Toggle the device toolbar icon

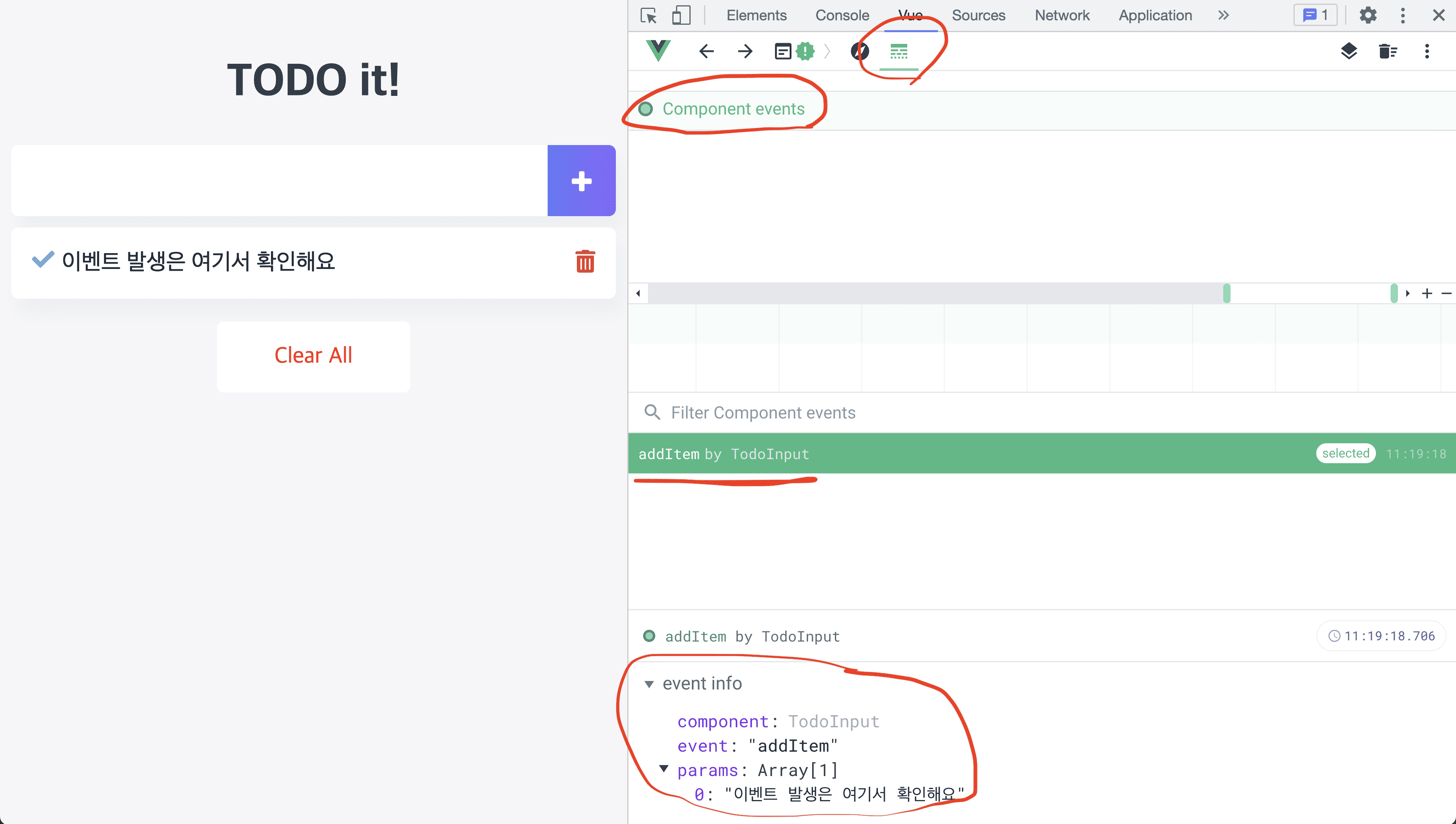681,15
